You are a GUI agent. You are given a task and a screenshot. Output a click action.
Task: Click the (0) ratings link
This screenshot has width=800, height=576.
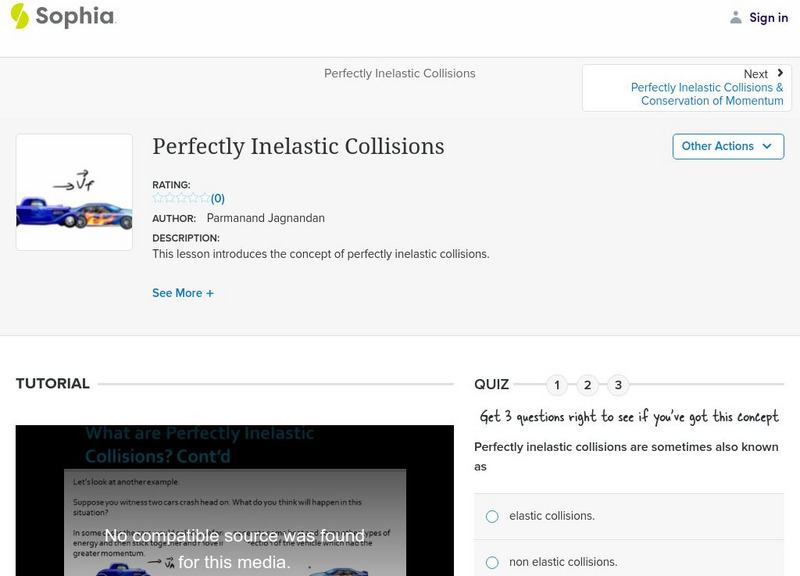pos(216,197)
